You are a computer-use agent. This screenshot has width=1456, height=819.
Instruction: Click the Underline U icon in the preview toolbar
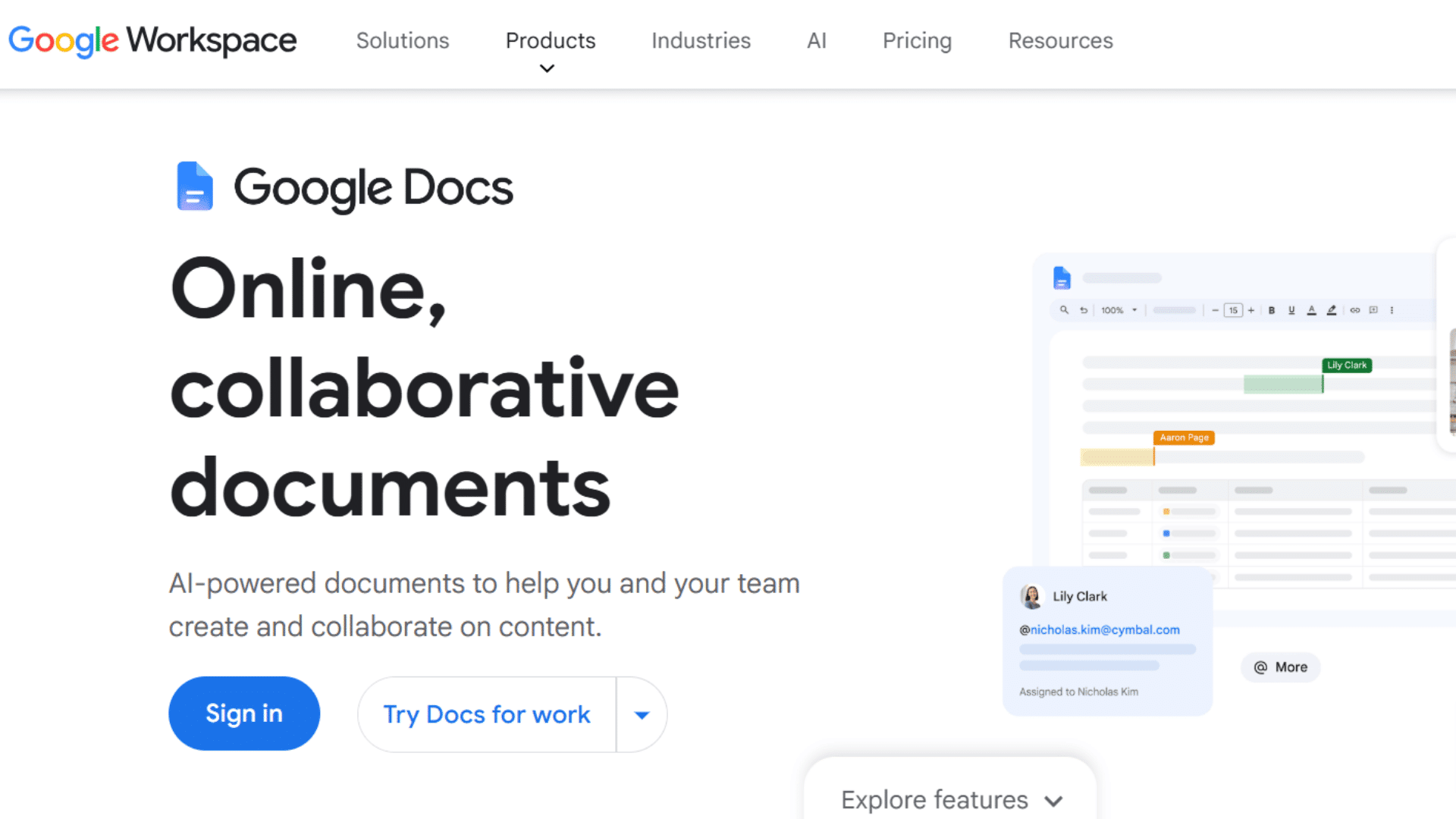click(1291, 310)
